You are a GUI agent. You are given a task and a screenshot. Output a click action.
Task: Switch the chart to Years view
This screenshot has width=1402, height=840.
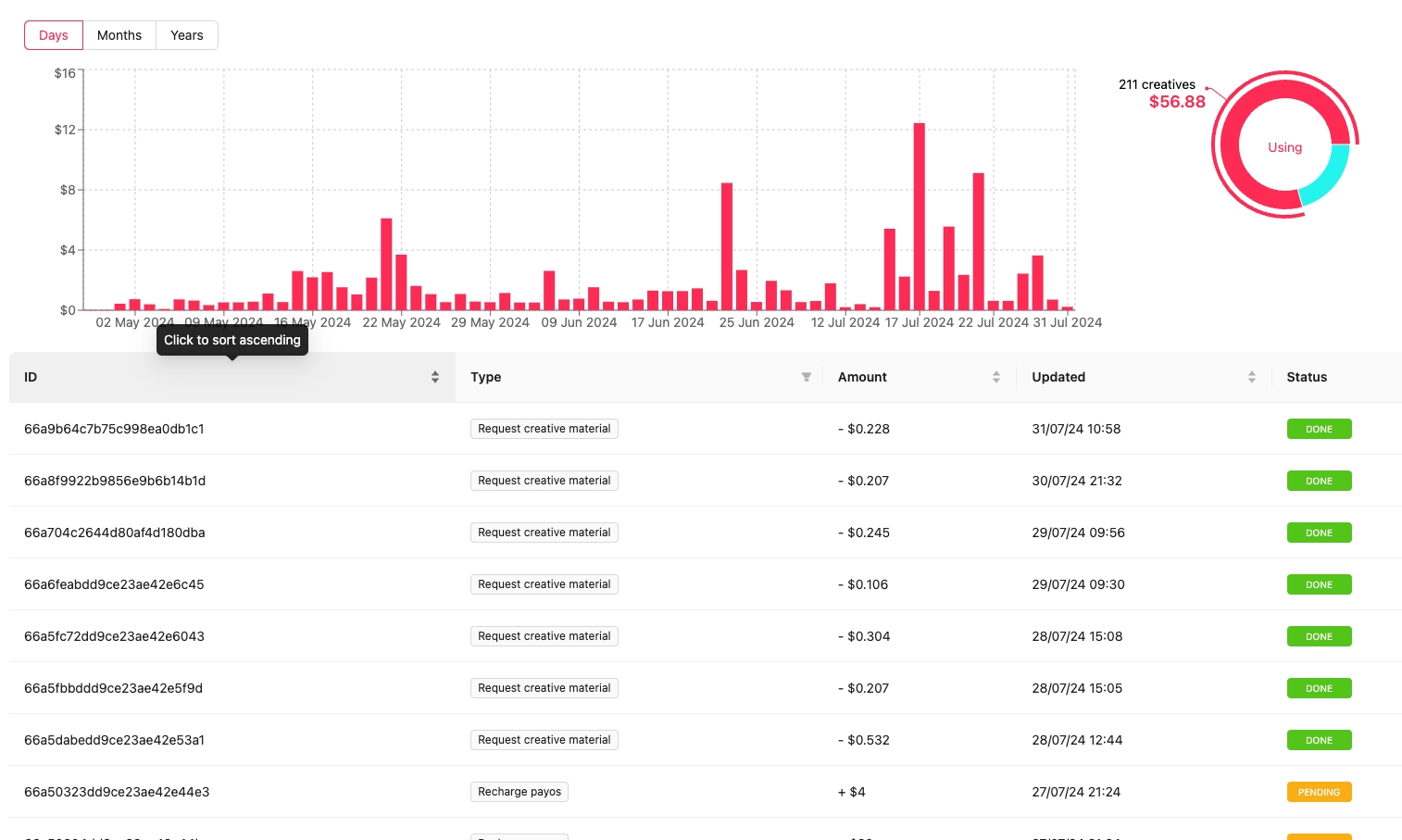(186, 35)
